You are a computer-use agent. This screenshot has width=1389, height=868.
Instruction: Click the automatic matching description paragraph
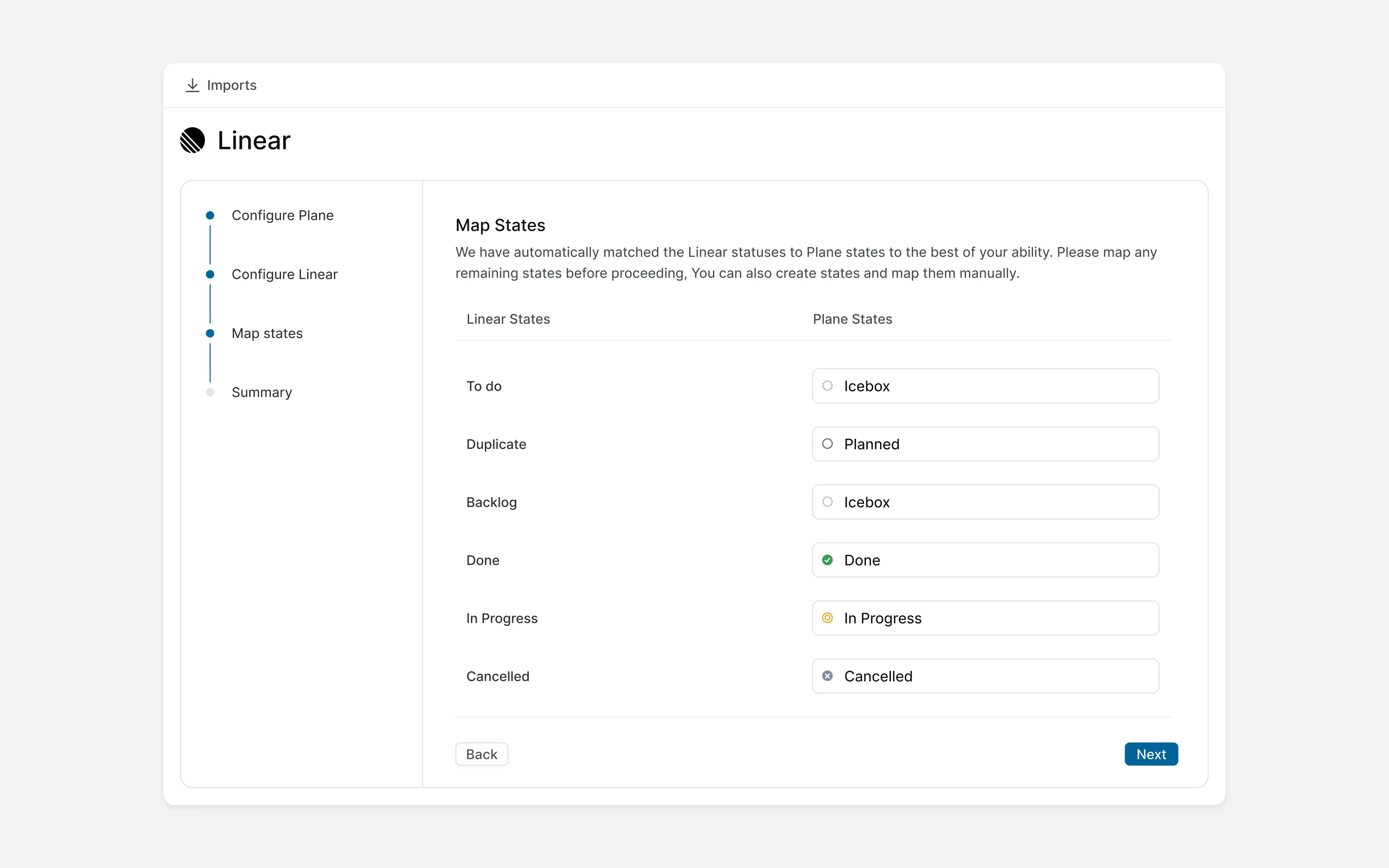tap(806, 262)
